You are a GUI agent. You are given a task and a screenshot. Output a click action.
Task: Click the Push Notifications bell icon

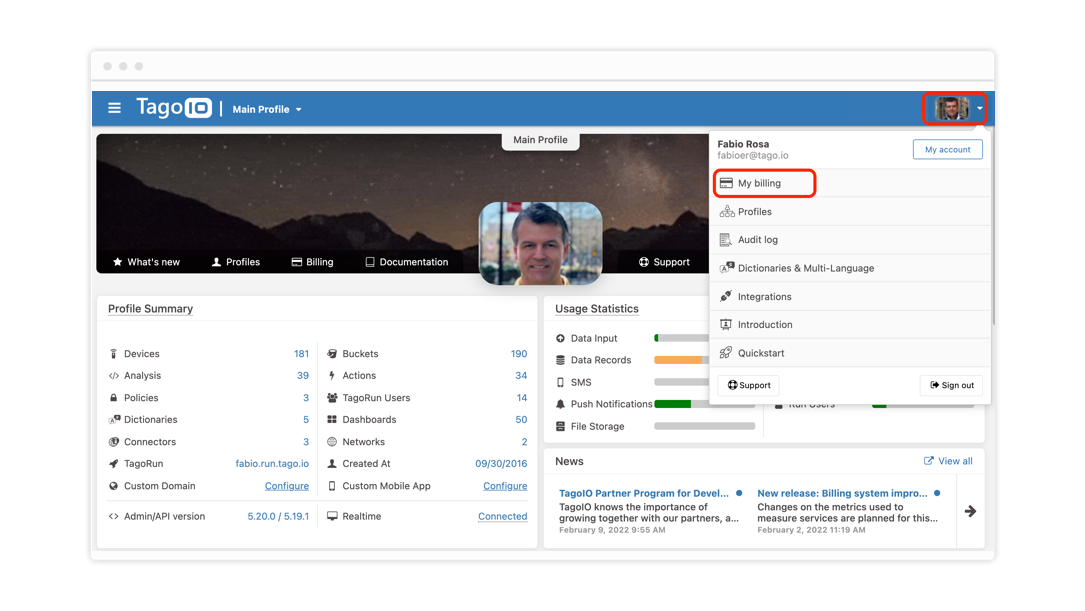560,404
